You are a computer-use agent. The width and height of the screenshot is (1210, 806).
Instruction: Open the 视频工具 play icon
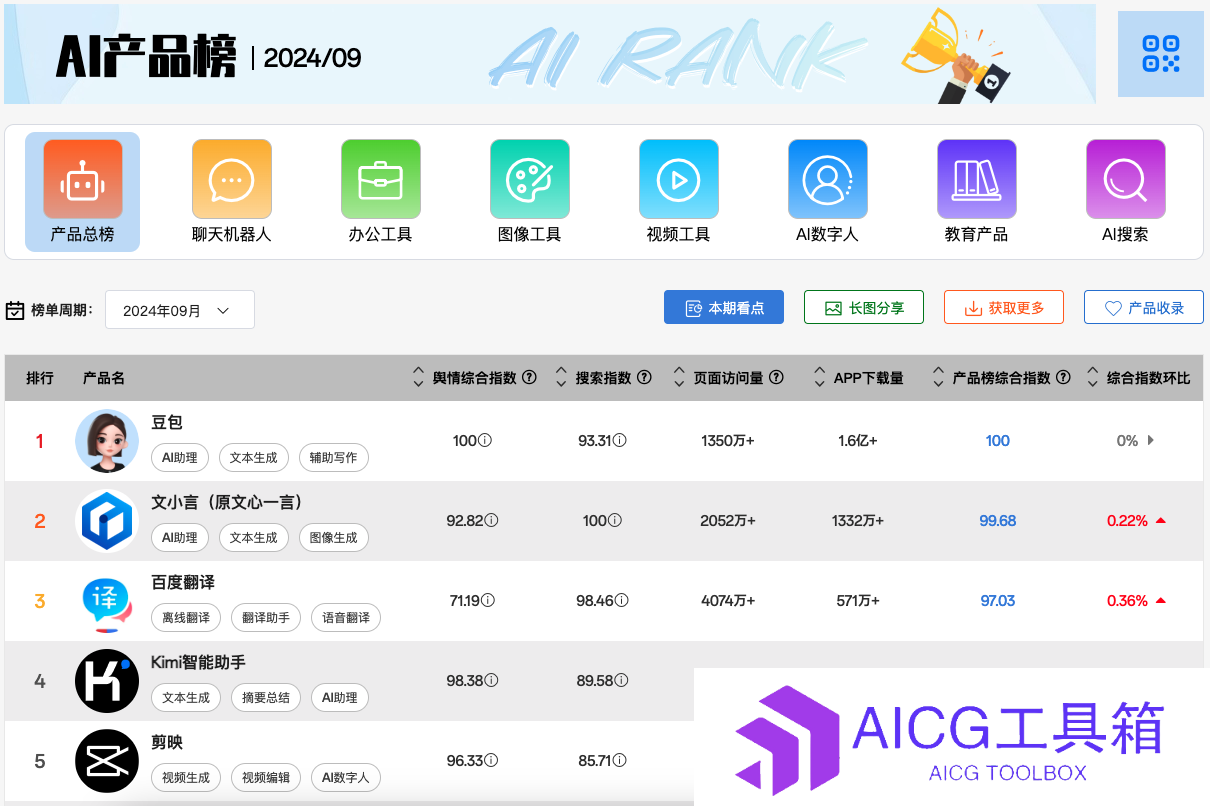tap(678, 179)
